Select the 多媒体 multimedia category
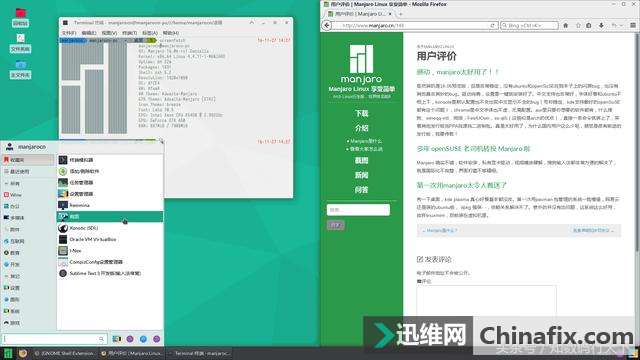This screenshot has width=640, height=360. tap(28, 218)
